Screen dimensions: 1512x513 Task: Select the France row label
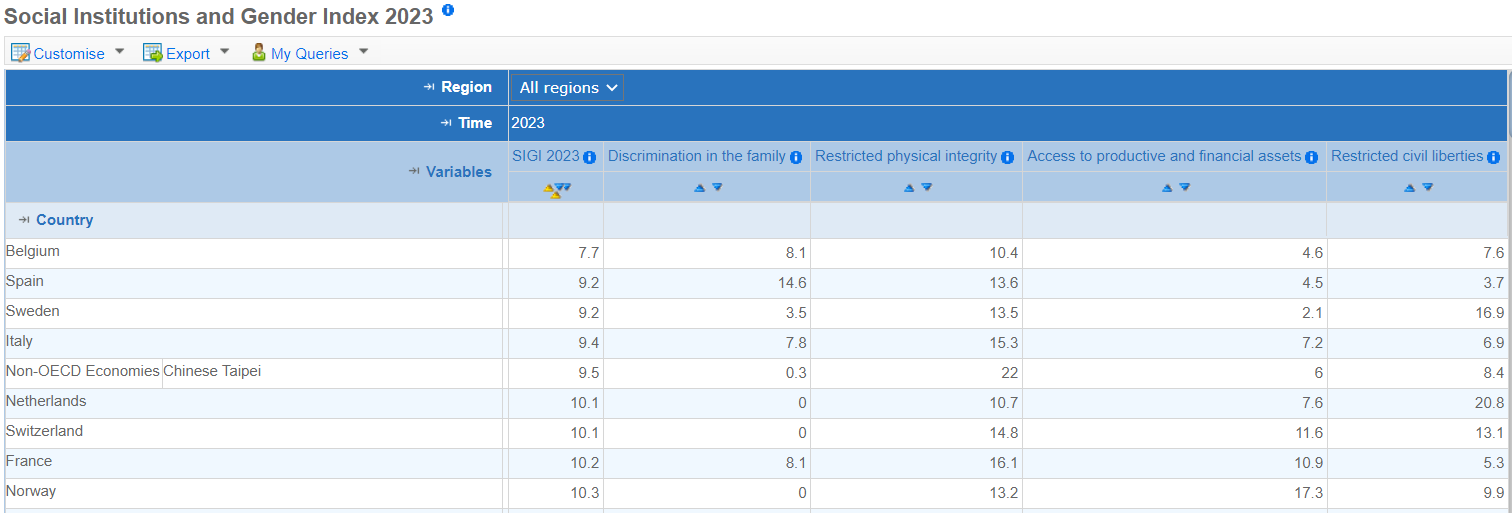click(29, 461)
